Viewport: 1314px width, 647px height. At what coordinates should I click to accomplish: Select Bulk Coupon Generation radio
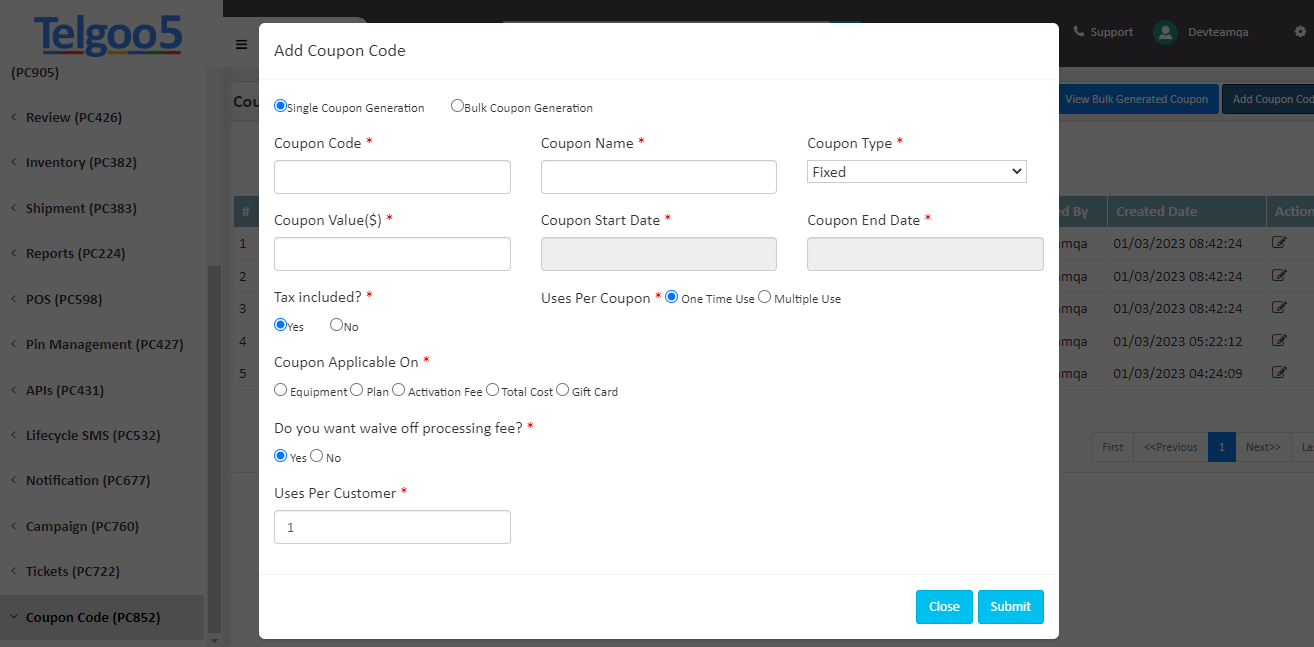457,105
